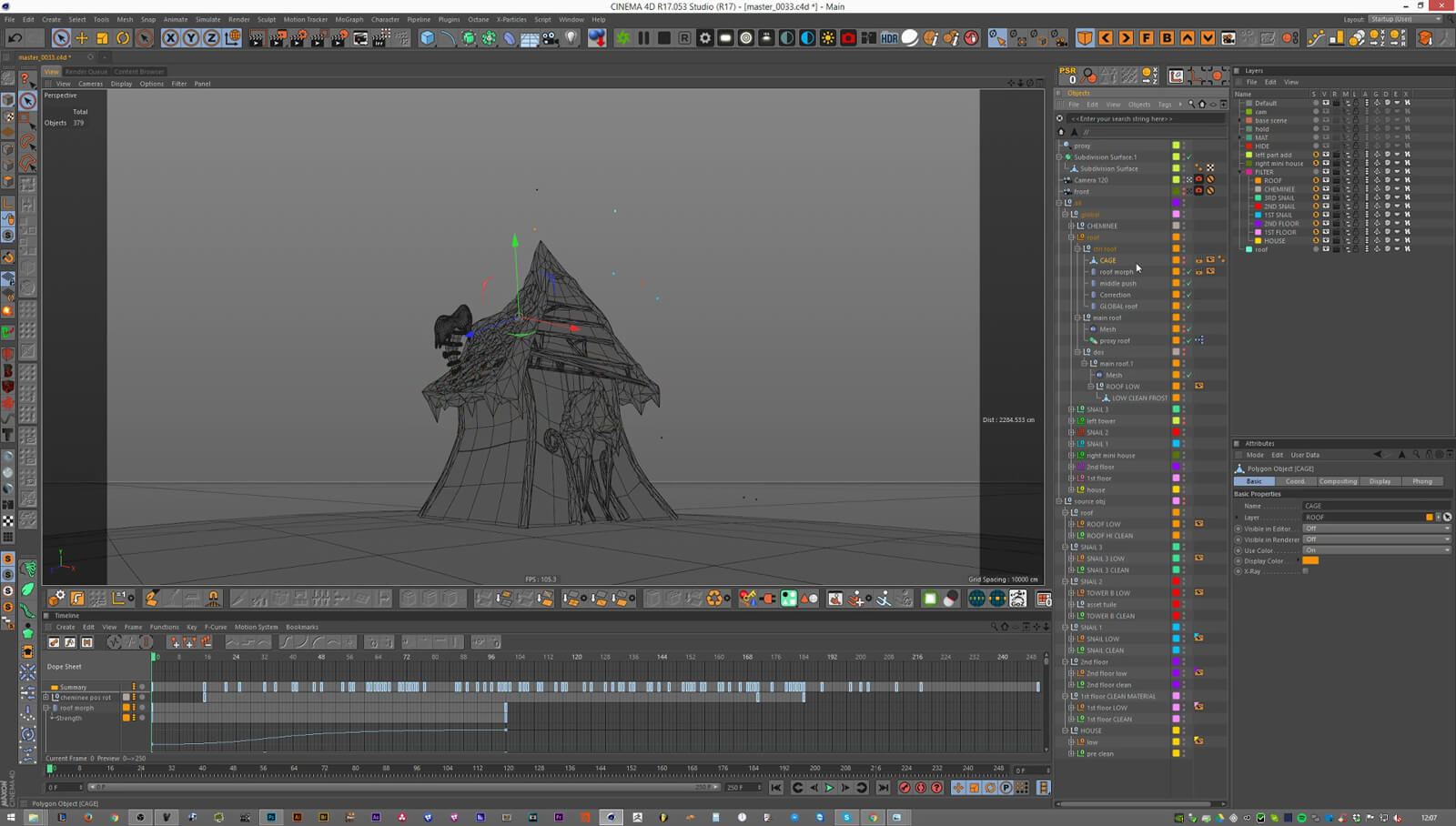Switch to Content Browser tab
1456x826 pixels.
click(x=139, y=71)
